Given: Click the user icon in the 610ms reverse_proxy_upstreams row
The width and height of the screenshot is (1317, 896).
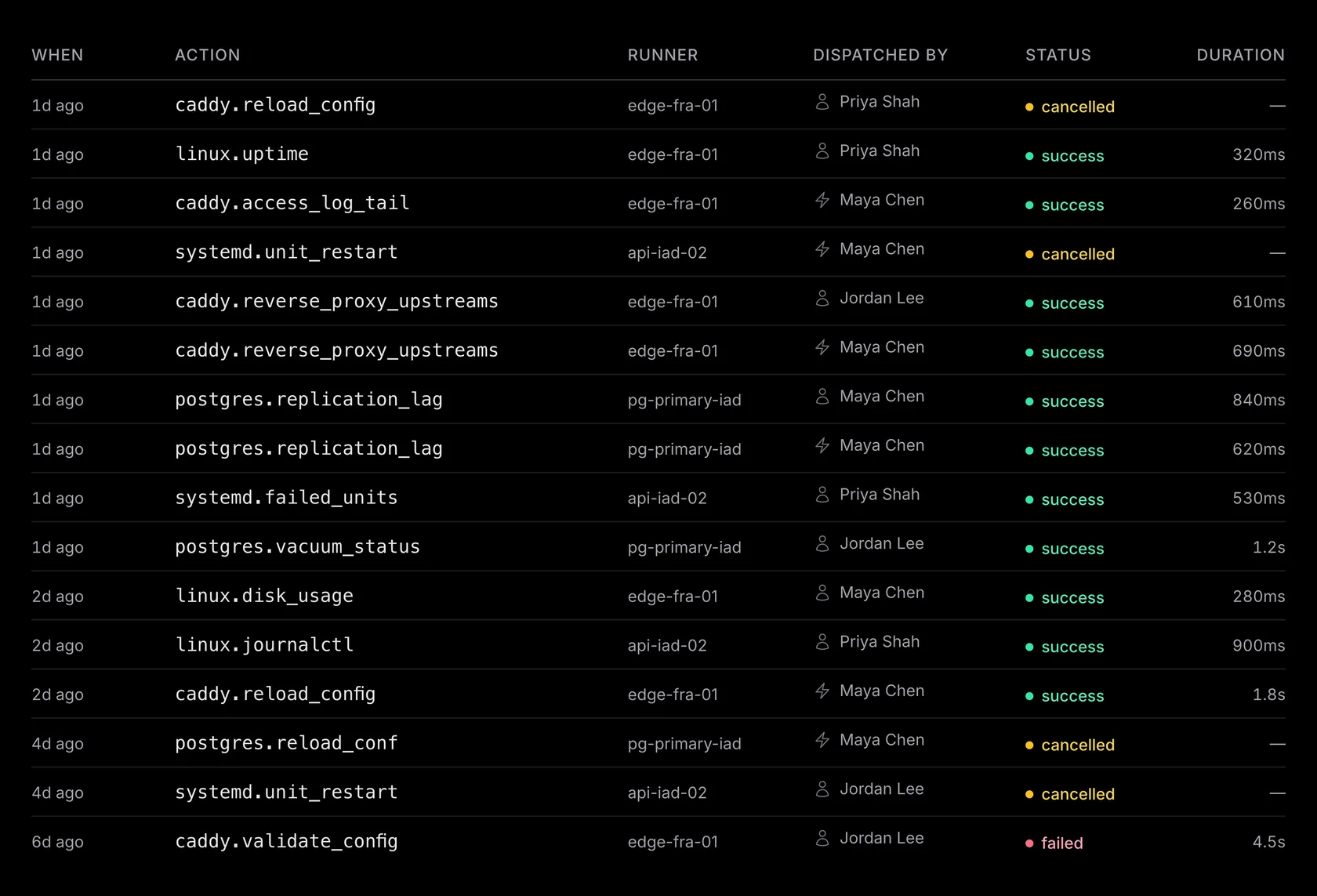Looking at the screenshot, I should 822,298.
